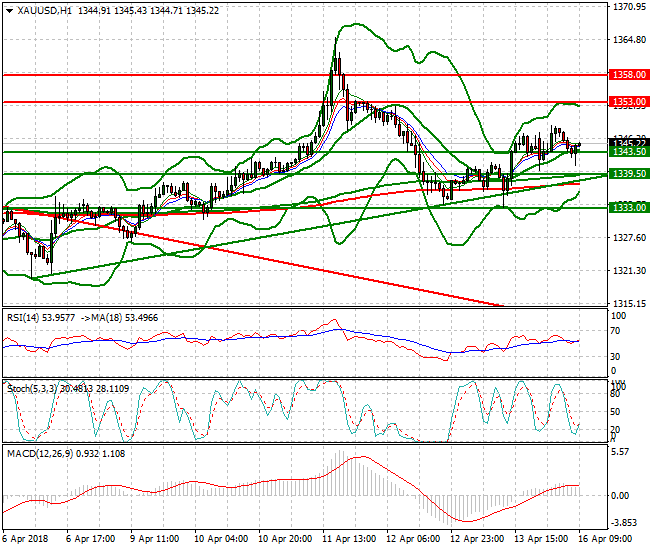Click the MACD -3.853 scale value
Image resolution: width=650 pixels, height=550 pixels.
click(x=624, y=523)
